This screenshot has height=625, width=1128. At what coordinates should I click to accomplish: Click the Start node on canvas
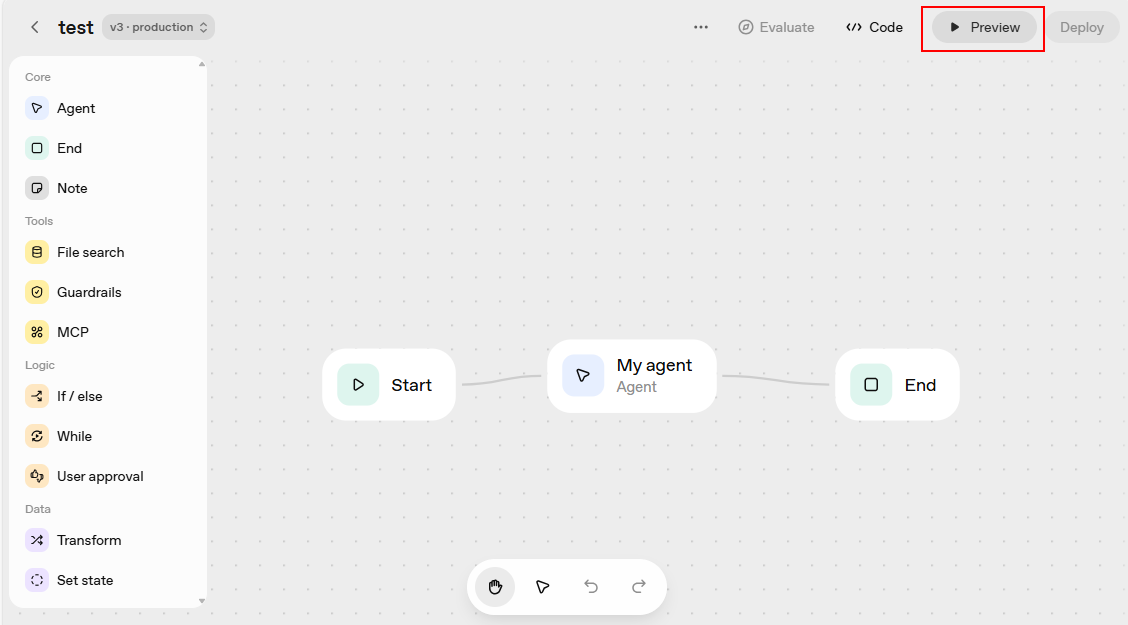[389, 385]
